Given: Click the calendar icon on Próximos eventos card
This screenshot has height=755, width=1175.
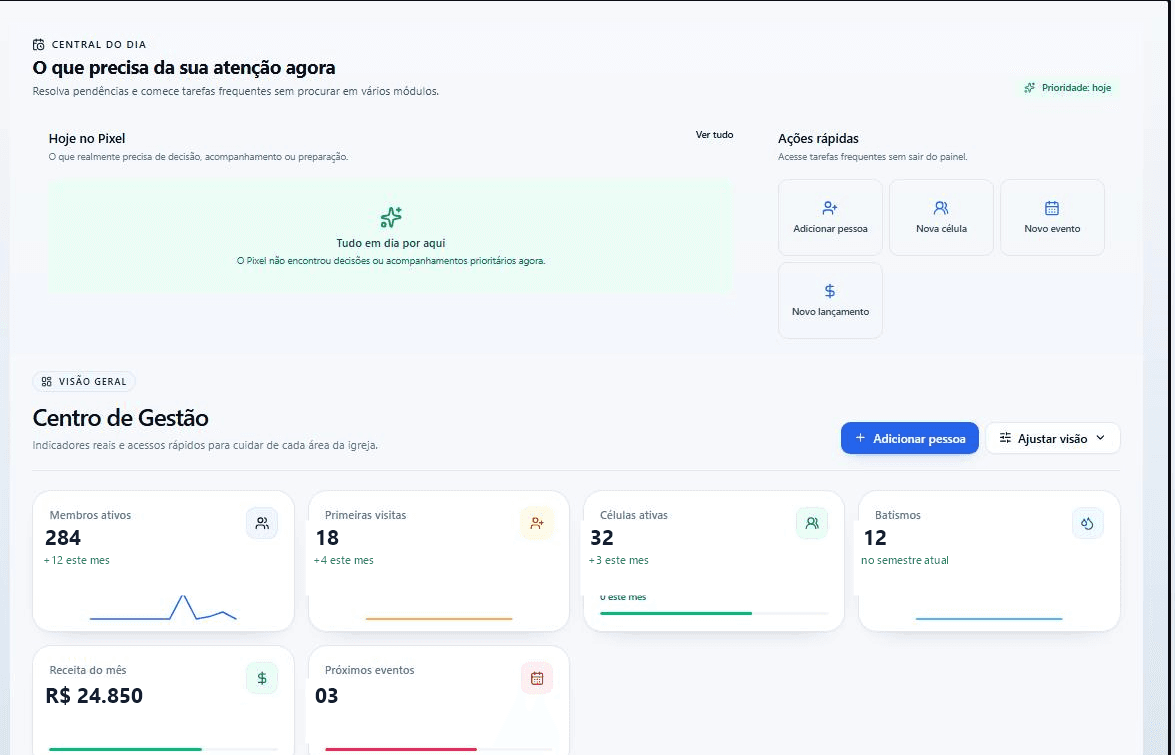Looking at the screenshot, I should (x=537, y=679).
